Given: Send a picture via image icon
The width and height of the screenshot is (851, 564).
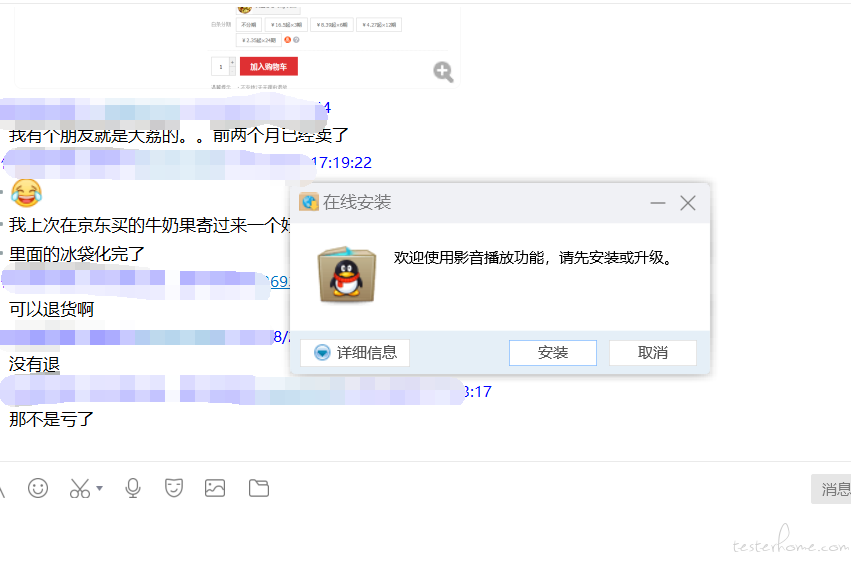Looking at the screenshot, I should tap(215, 488).
